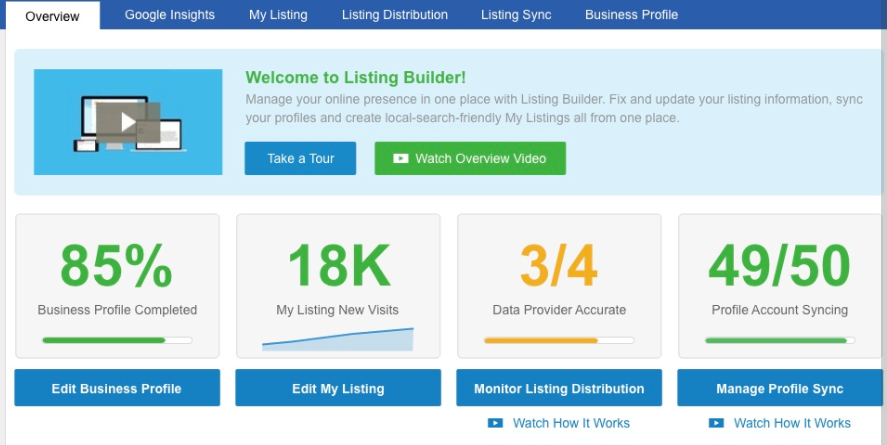Watch How It Works under Profile Sync
The image size is (887, 445).
792,423
